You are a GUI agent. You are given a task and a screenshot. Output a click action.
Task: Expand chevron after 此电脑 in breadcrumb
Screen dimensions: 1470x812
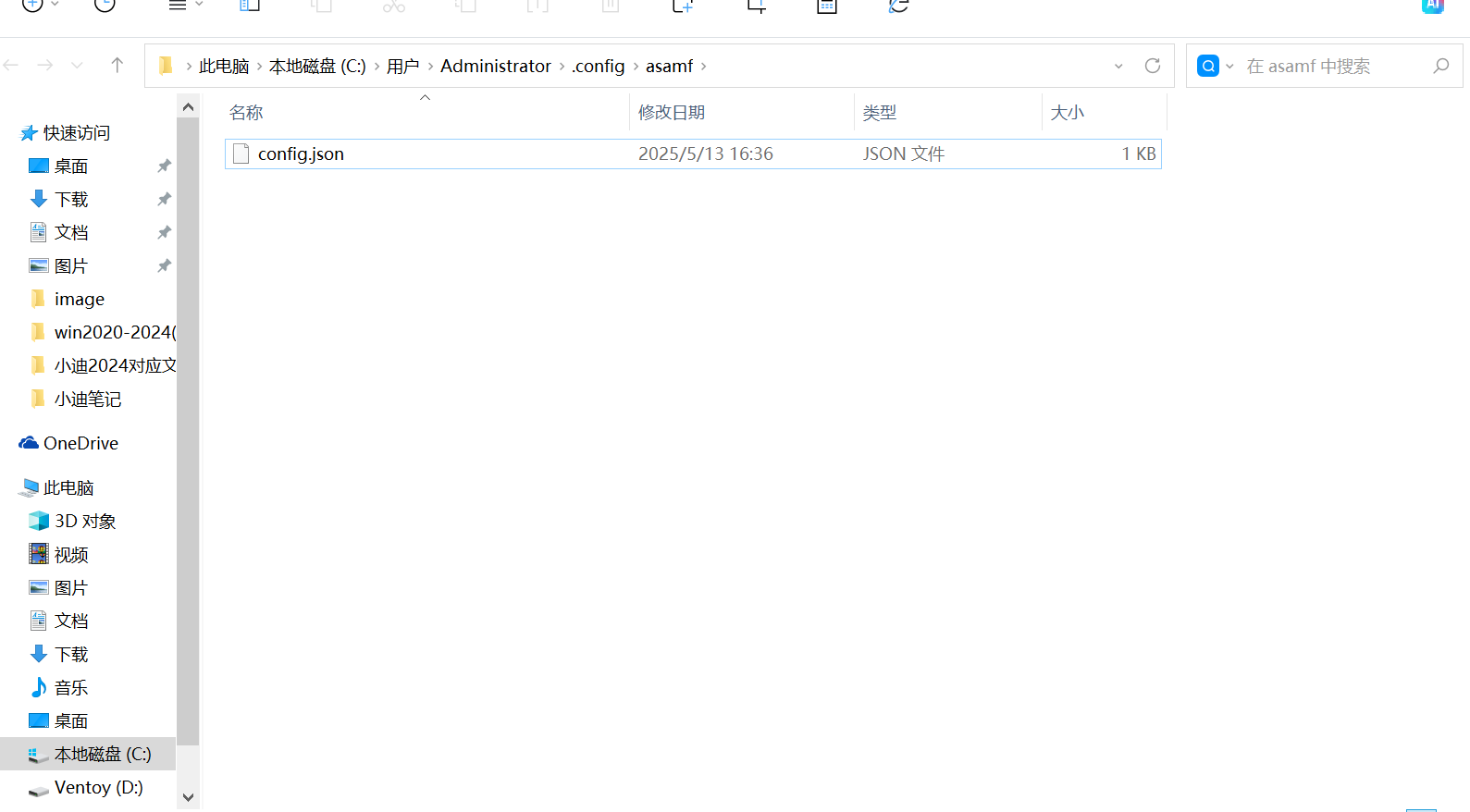(x=259, y=67)
